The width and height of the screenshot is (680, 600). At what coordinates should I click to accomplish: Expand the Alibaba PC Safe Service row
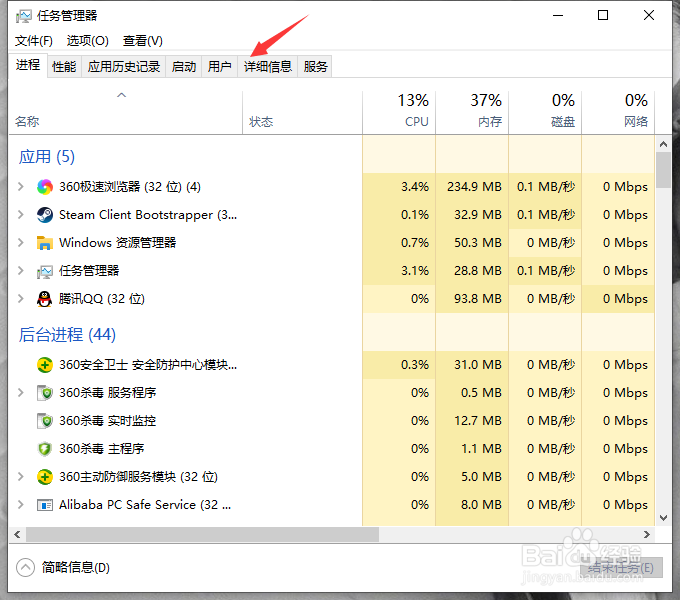(20, 505)
